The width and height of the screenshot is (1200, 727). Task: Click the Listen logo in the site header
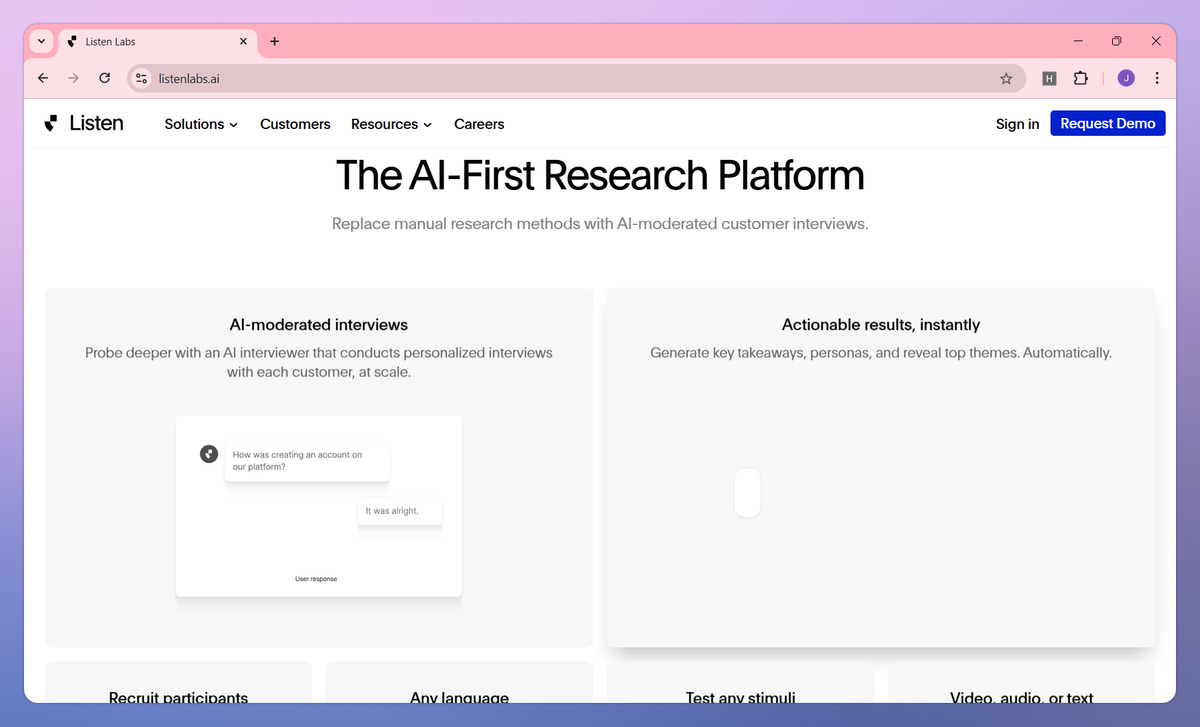click(84, 124)
